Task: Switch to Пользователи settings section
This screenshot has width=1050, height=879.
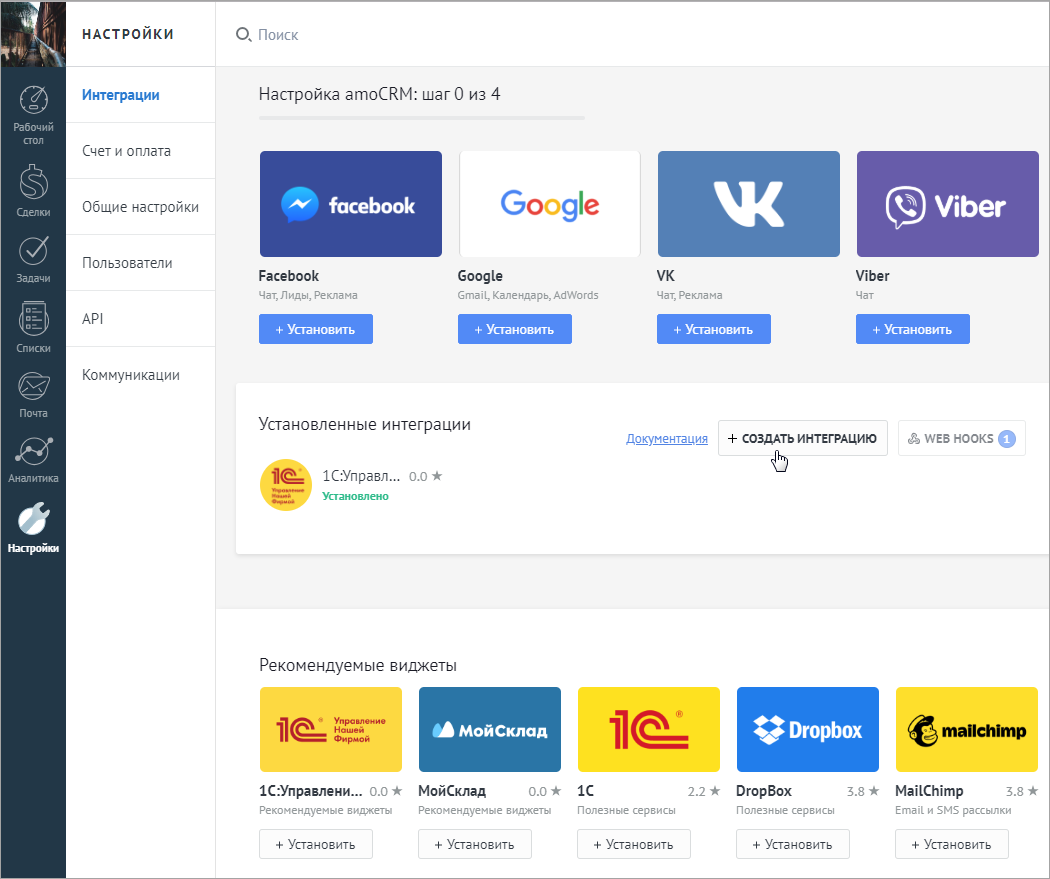Action: 127,263
